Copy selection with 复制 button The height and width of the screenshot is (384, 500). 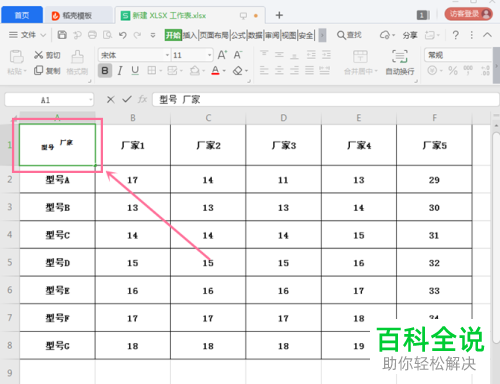[47, 70]
